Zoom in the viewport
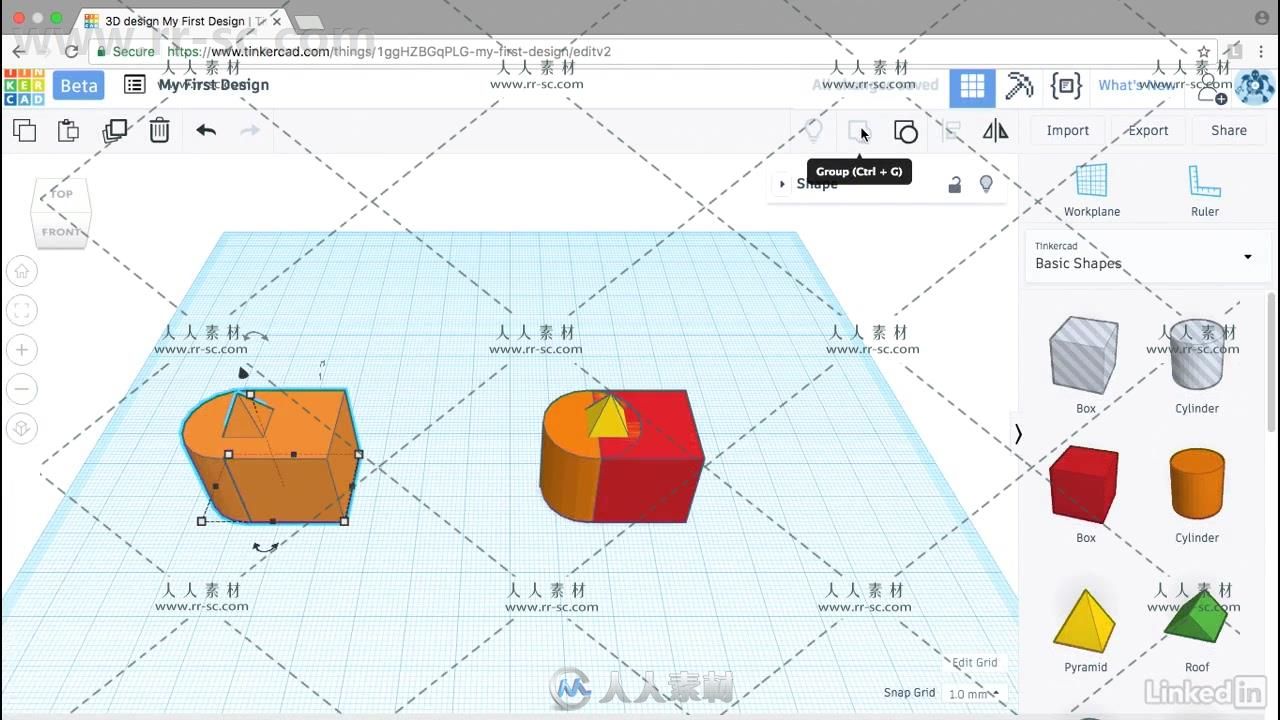 tap(22, 350)
